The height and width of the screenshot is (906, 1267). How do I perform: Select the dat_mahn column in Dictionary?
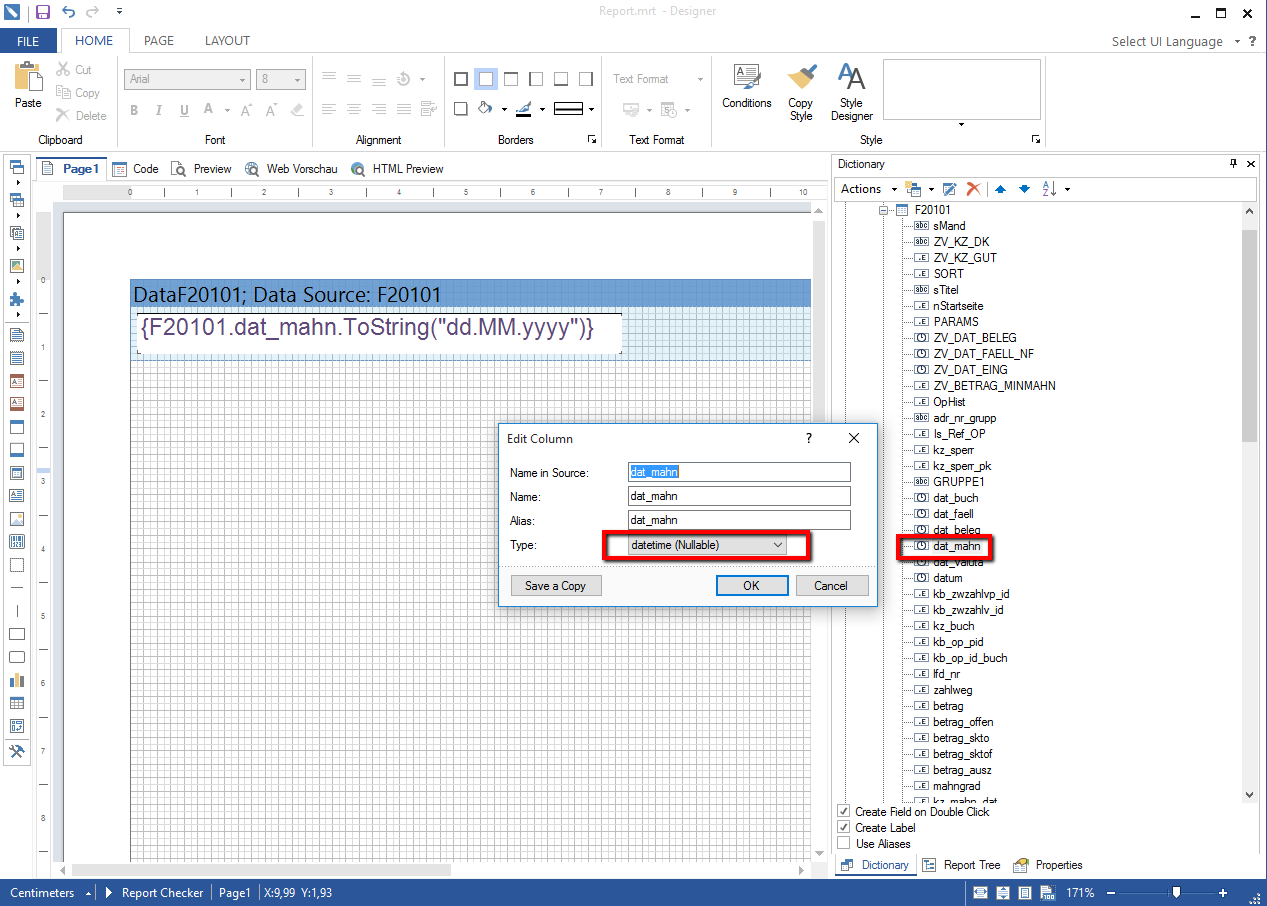956,546
